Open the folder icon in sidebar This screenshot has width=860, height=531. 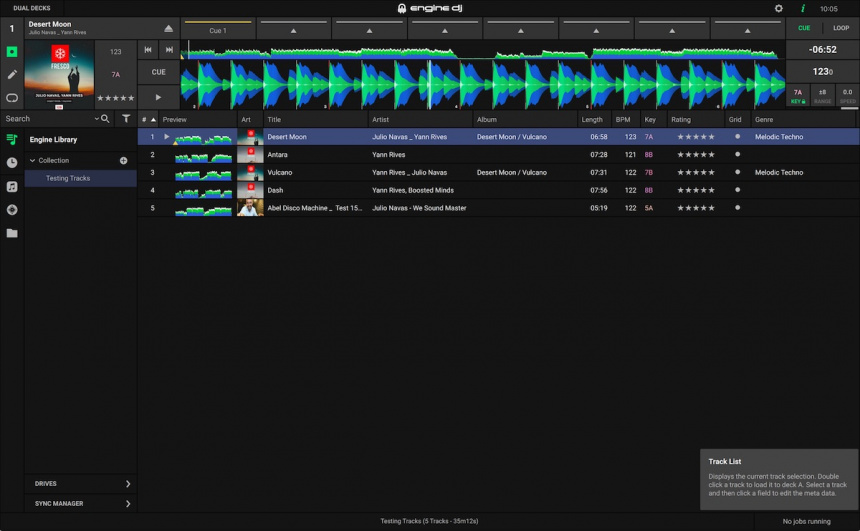pyautogui.click(x=12, y=233)
